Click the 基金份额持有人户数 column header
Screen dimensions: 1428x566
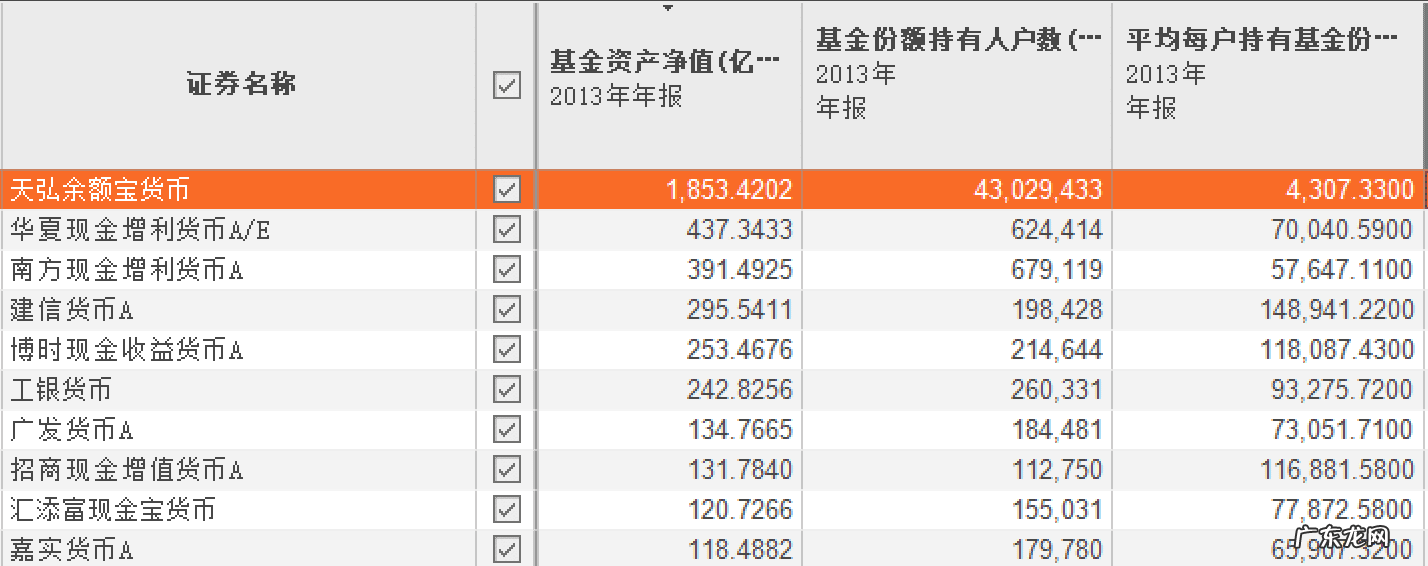tap(957, 85)
